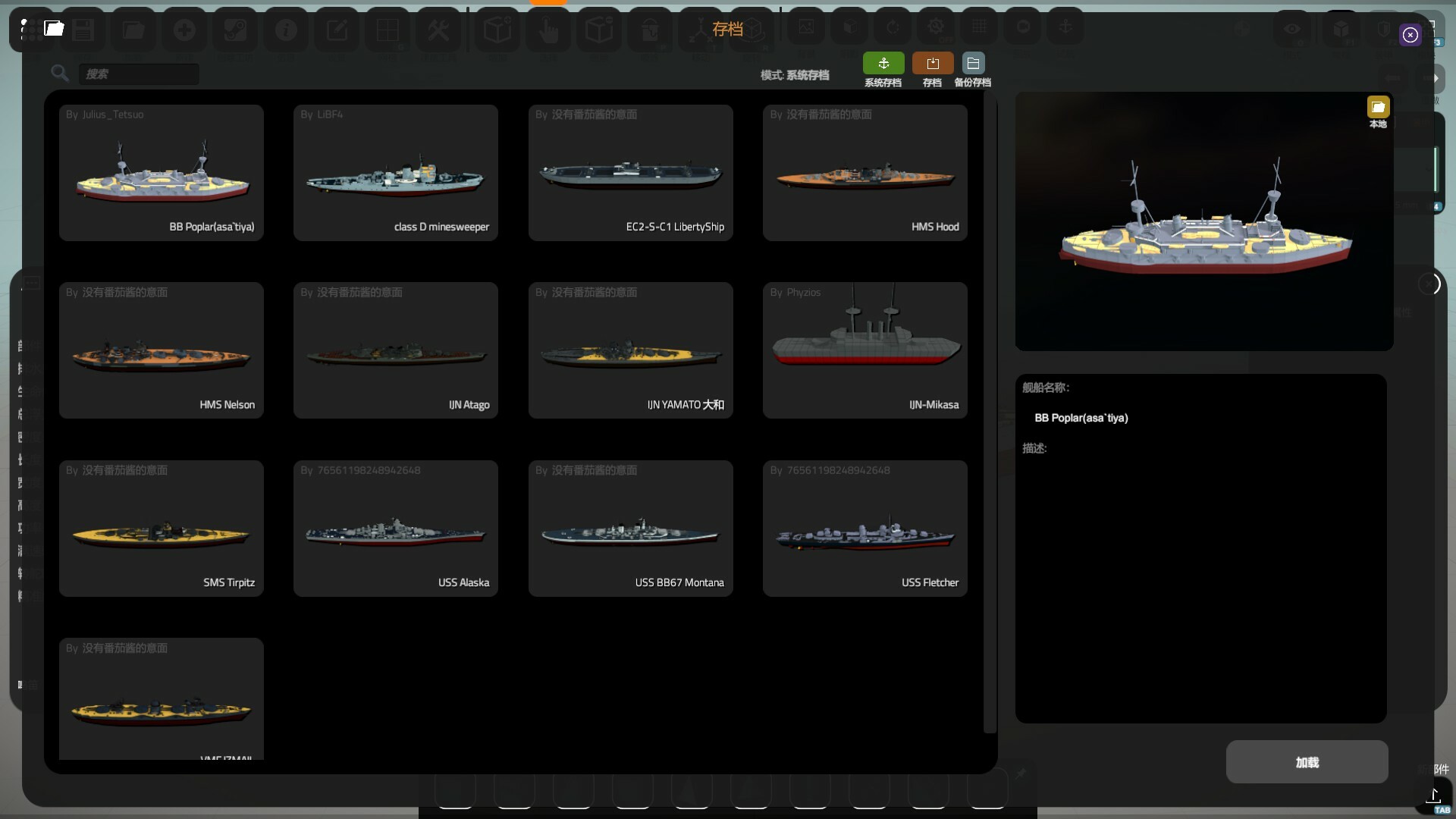Pick the IJN-Mikasa ship by Phyzios
This screenshot has height=819, width=1456.
(865, 350)
